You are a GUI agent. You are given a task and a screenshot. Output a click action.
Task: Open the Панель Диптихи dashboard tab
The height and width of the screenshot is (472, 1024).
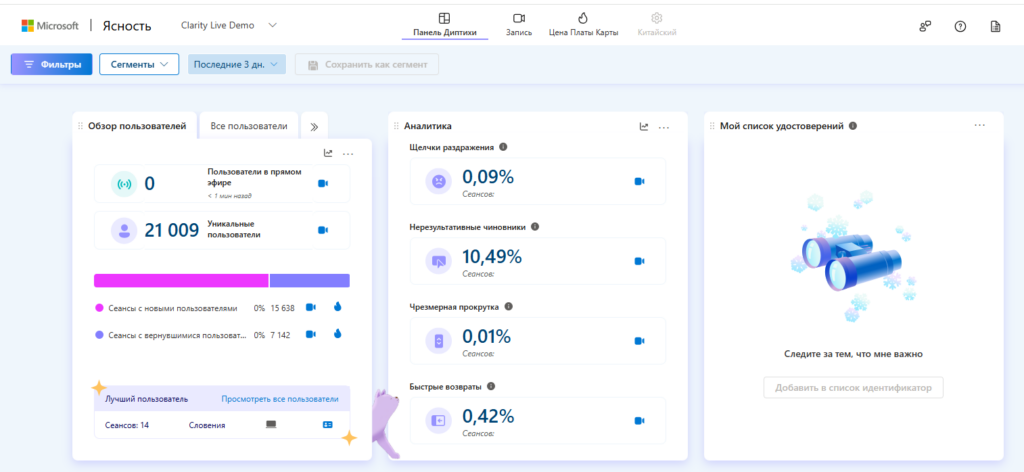pyautogui.click(x=445, y=25)
